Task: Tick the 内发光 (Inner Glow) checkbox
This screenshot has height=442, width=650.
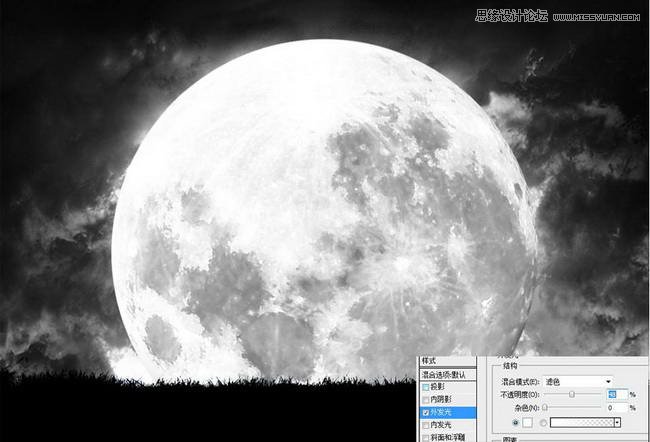Action: [x=426, y=425]
